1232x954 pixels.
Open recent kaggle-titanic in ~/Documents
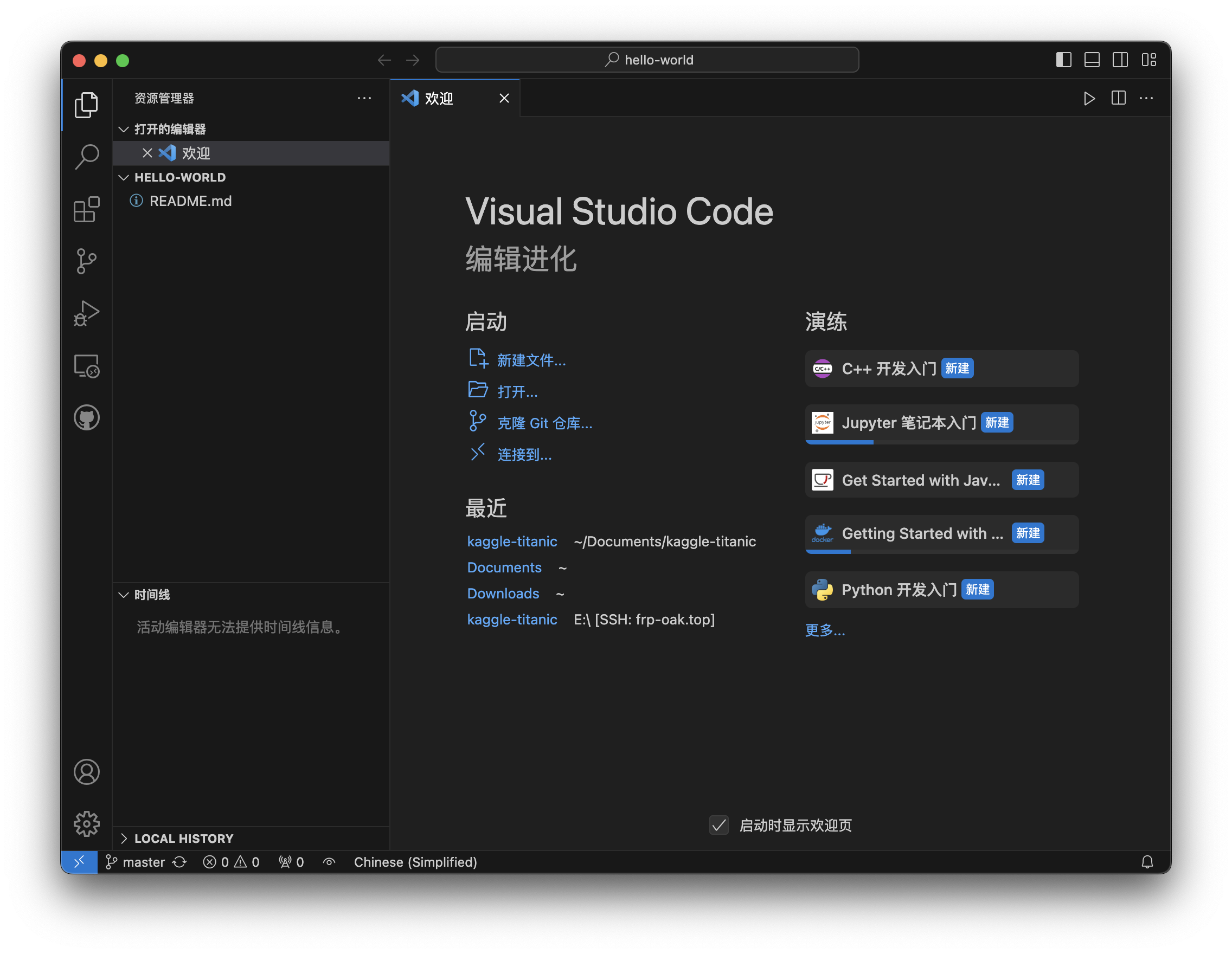(x=512, y=542)
